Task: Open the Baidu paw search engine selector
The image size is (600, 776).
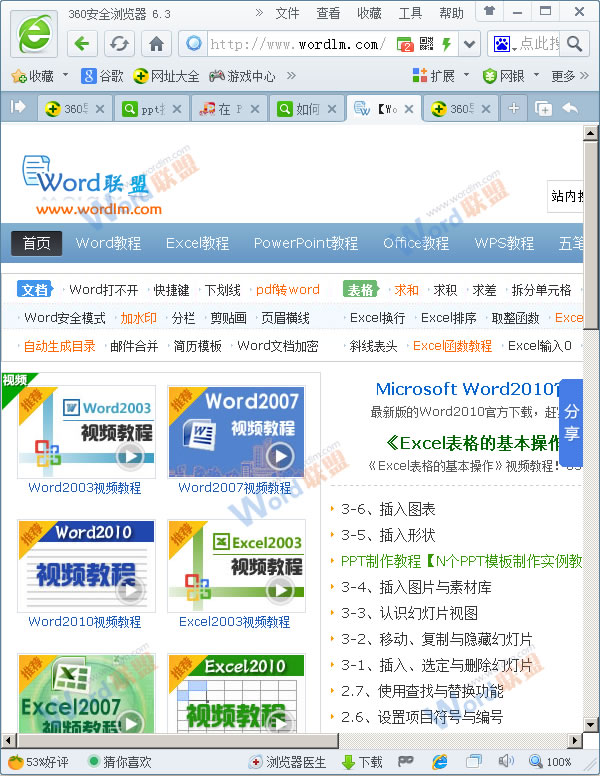Action: [504, 44]
